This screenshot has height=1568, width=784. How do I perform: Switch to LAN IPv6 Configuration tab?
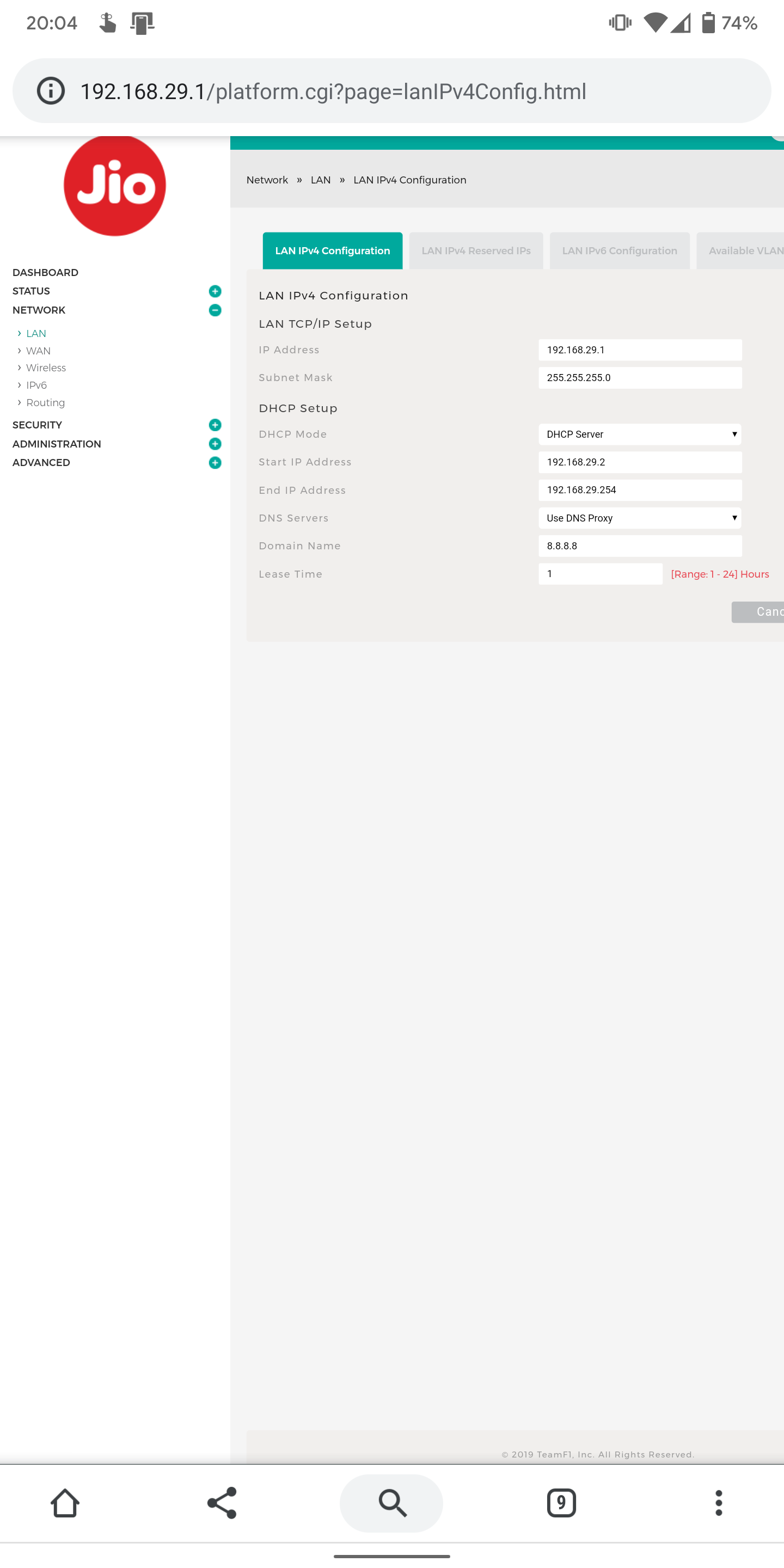pyautogui.click(x=619, y=251)
